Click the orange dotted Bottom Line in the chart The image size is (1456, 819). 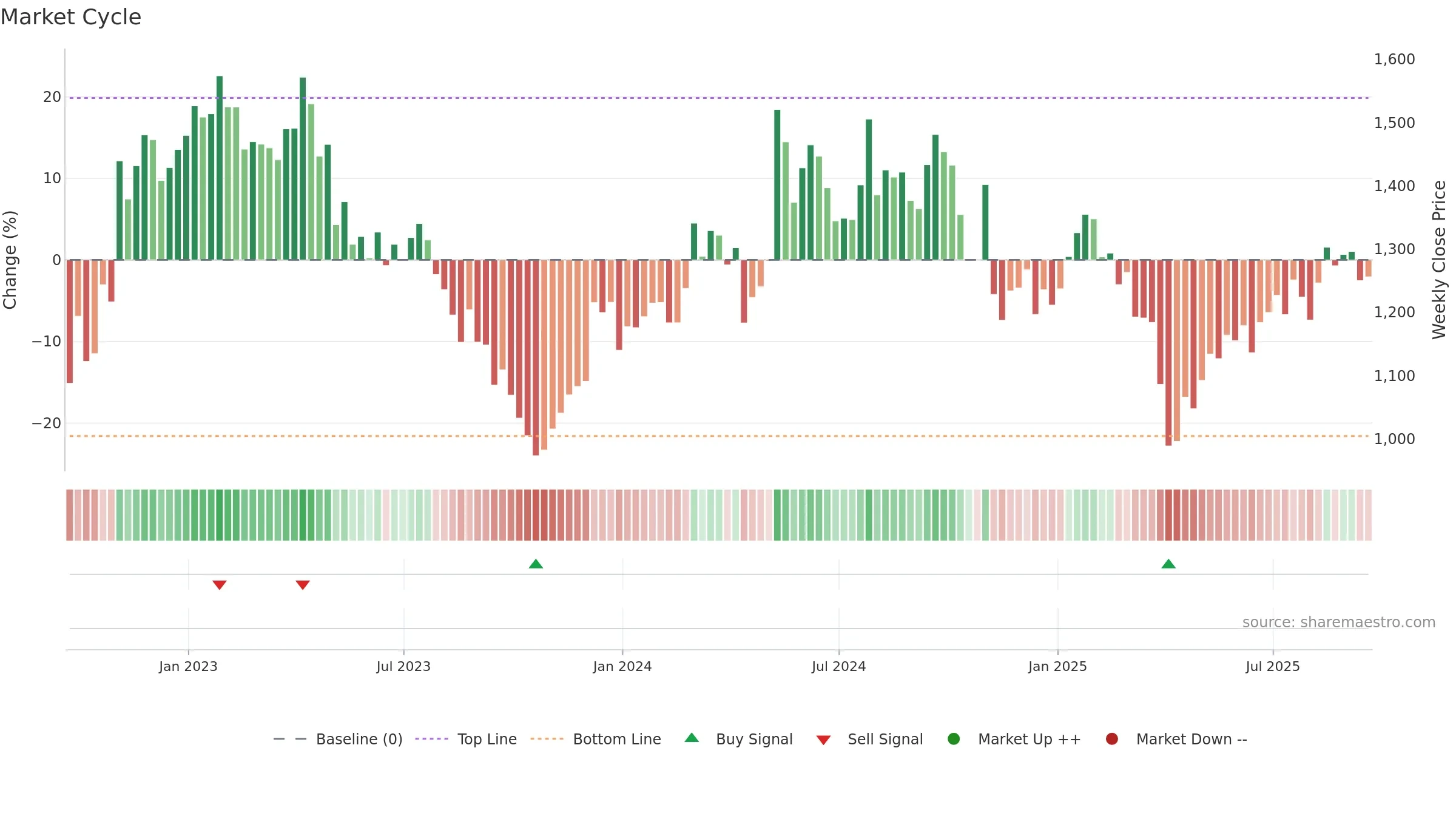(719, 436)
